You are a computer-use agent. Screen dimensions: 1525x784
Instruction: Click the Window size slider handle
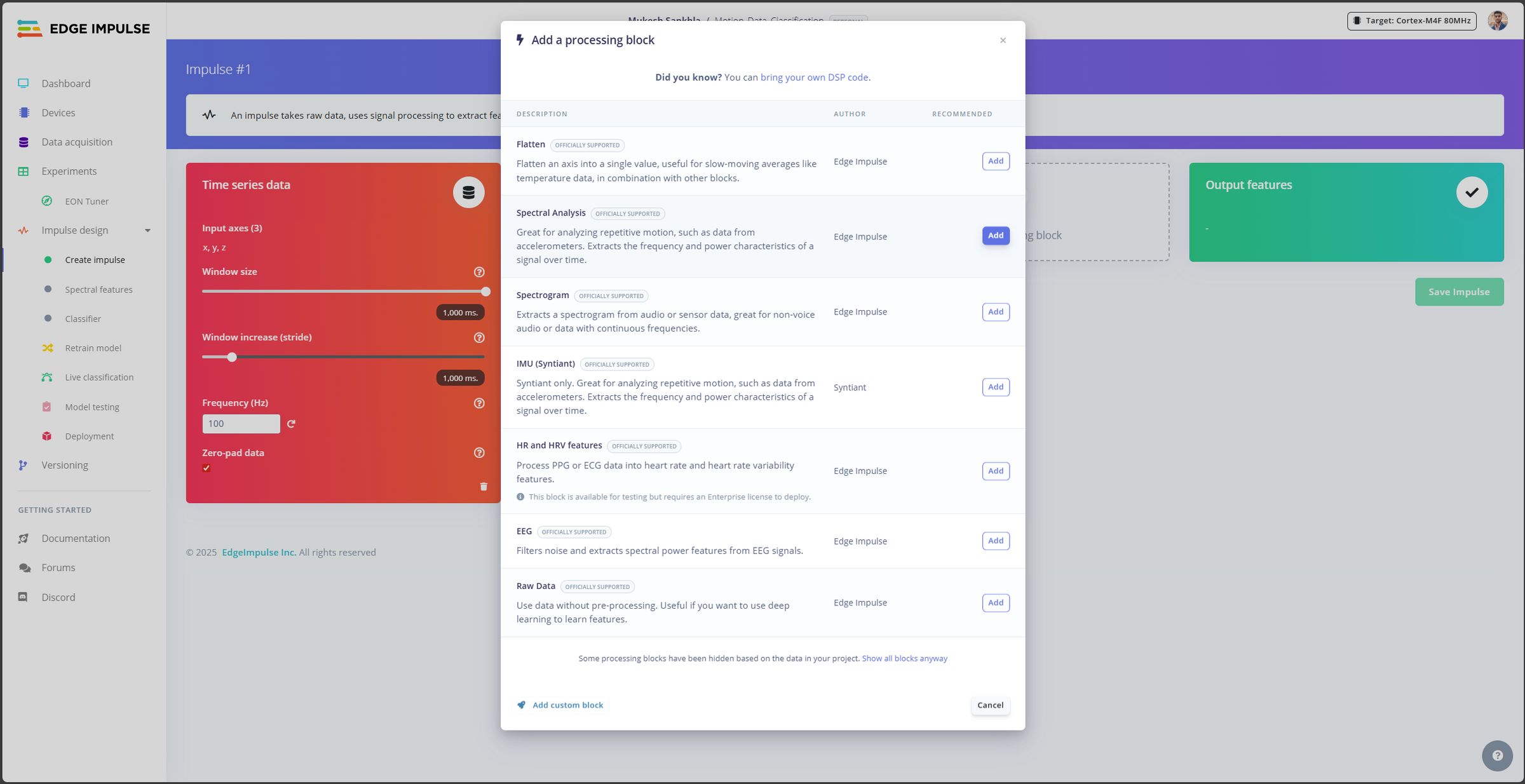(485, 292)
